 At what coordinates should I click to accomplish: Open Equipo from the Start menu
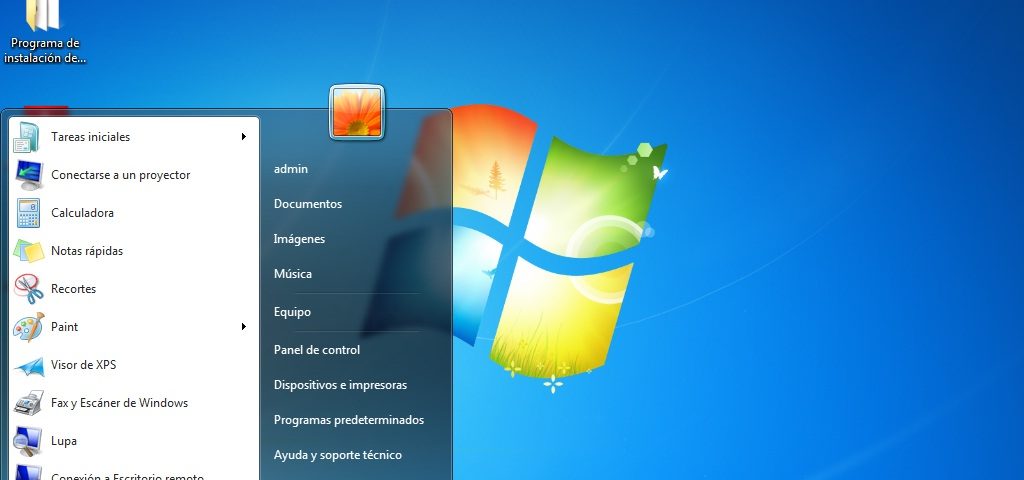point(292,312)
